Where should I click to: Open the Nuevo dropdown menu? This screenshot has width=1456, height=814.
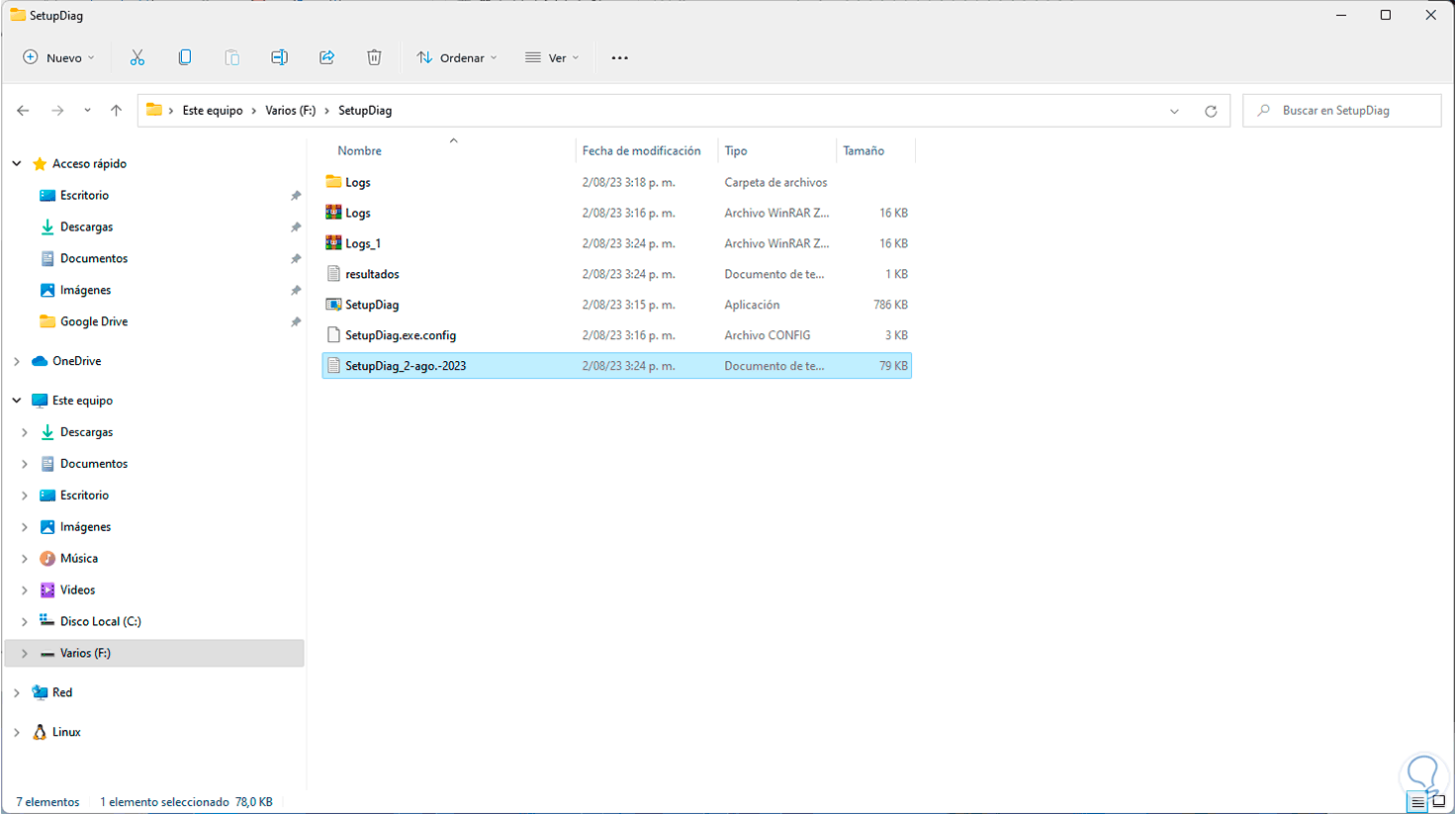[x=59, y=57]
